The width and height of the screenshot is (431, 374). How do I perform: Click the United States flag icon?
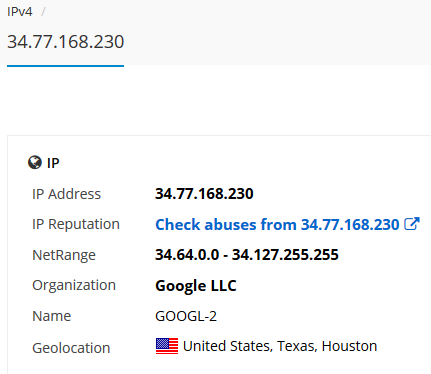point(167,346)
